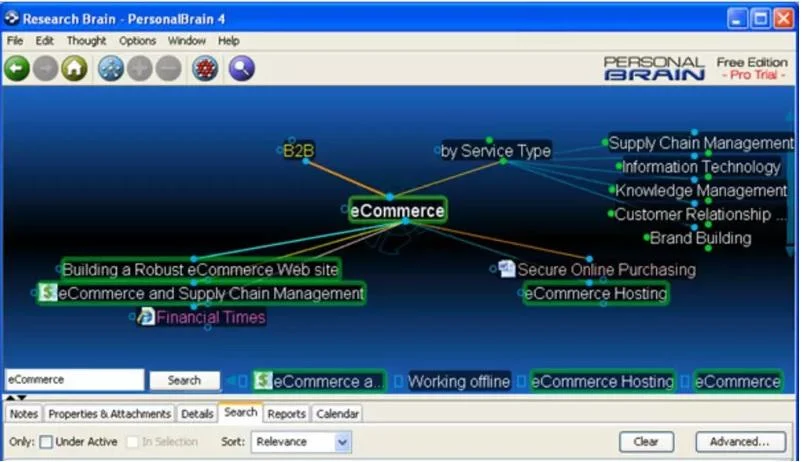Click the Search button
Screen dimensions: 802x462
[x=184, y=380]
